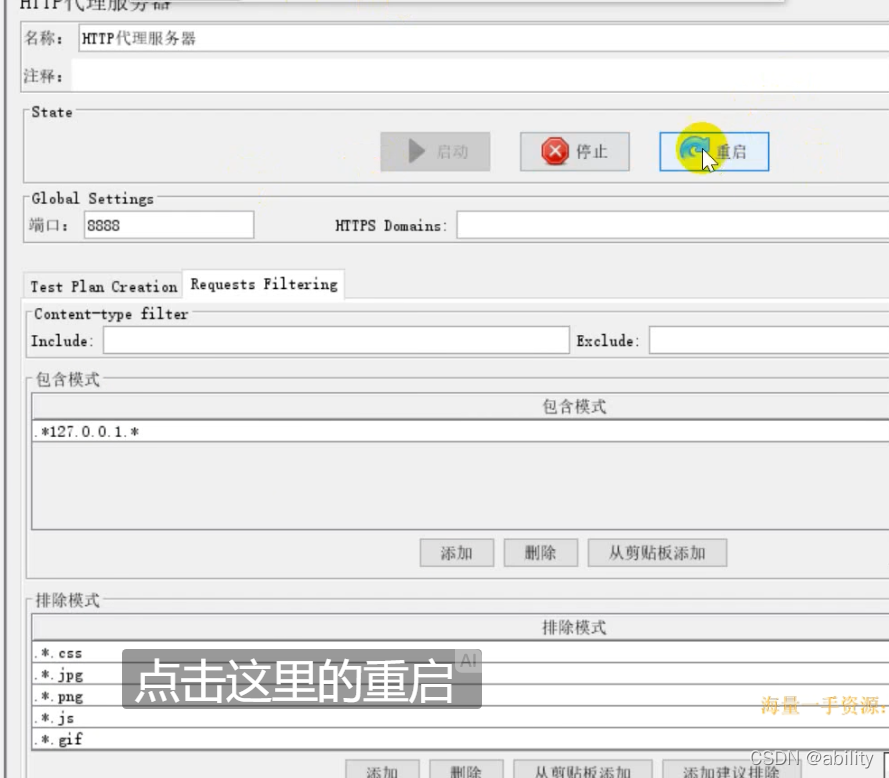Click 添加 under the 包含模式 list
889x778 pixels.
pos(456,552)
